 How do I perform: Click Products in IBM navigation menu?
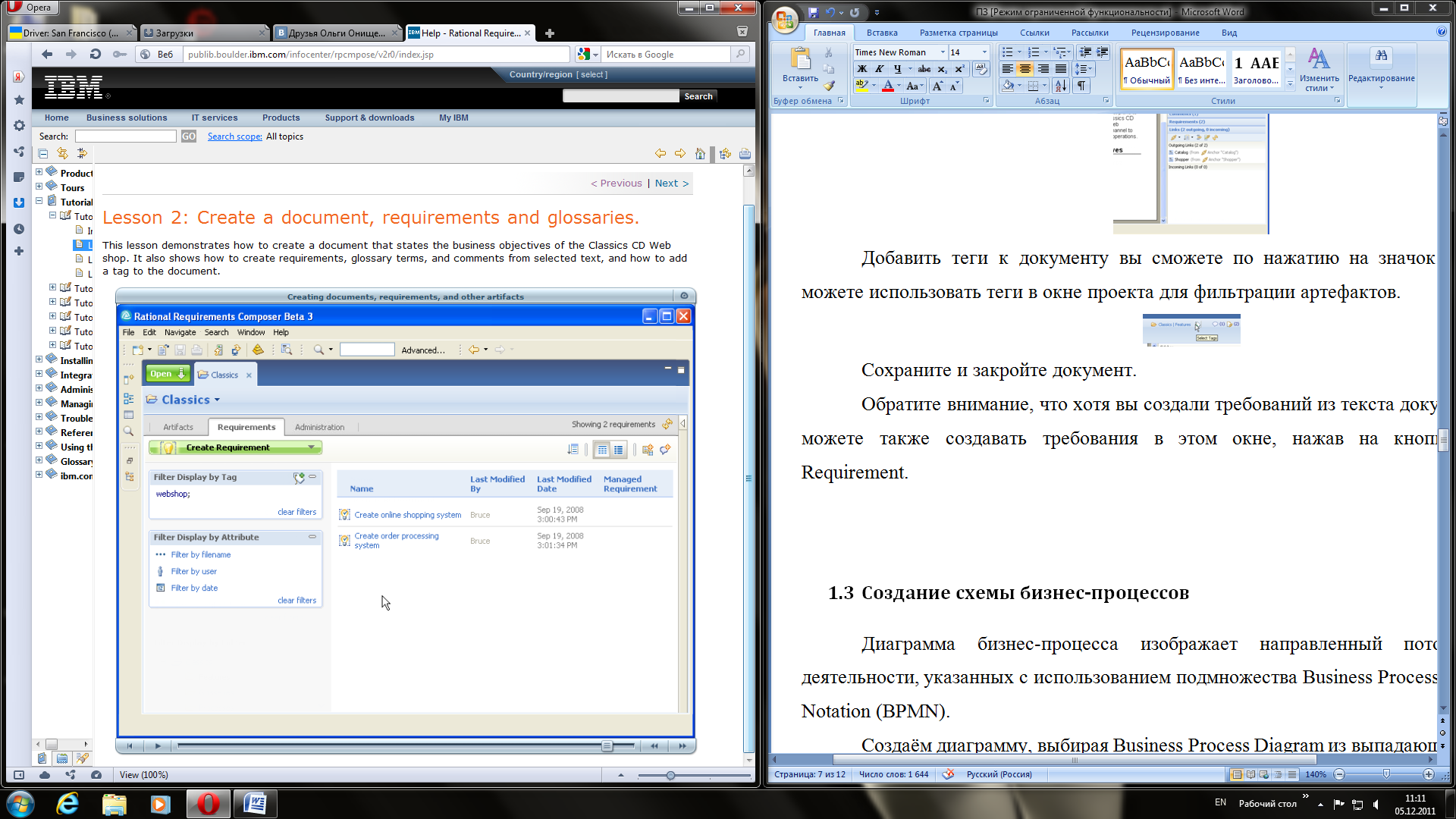pyautogui.click(x=281, y=118)
